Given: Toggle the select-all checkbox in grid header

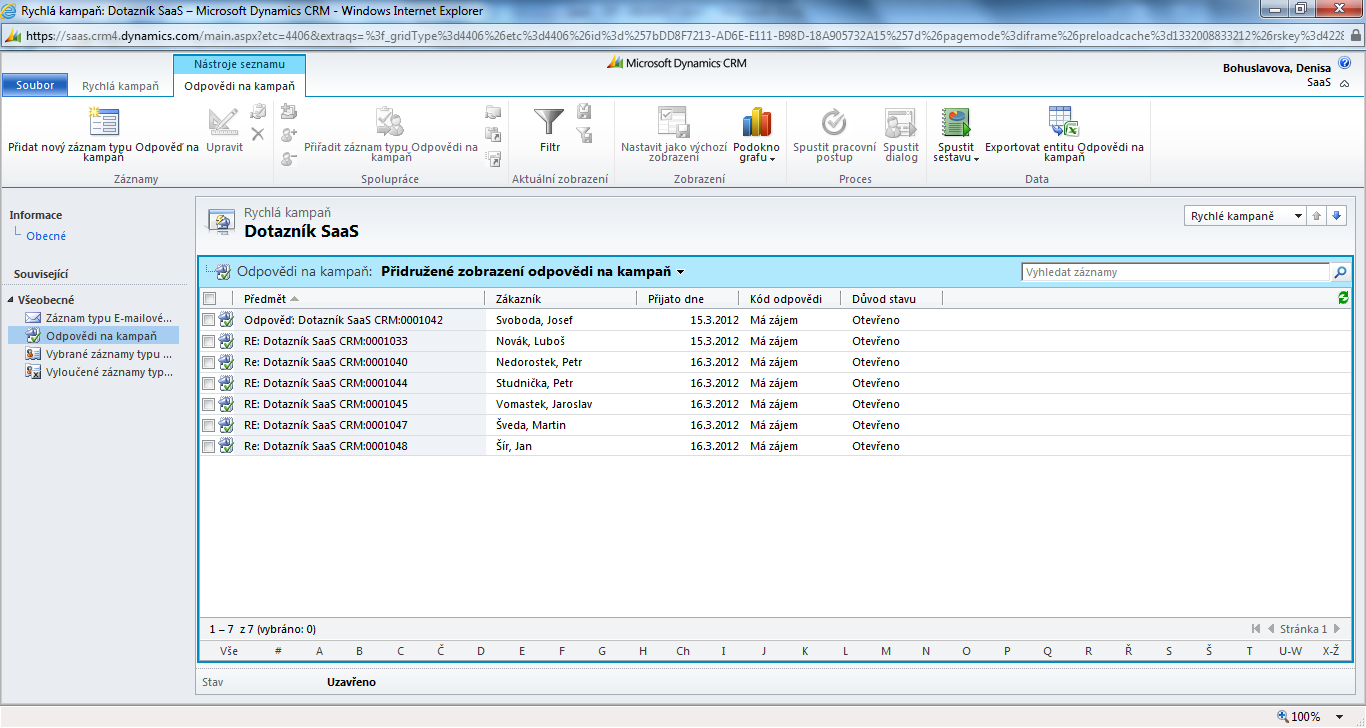Looking at the screenshot, I should click(x=209, y=298).
